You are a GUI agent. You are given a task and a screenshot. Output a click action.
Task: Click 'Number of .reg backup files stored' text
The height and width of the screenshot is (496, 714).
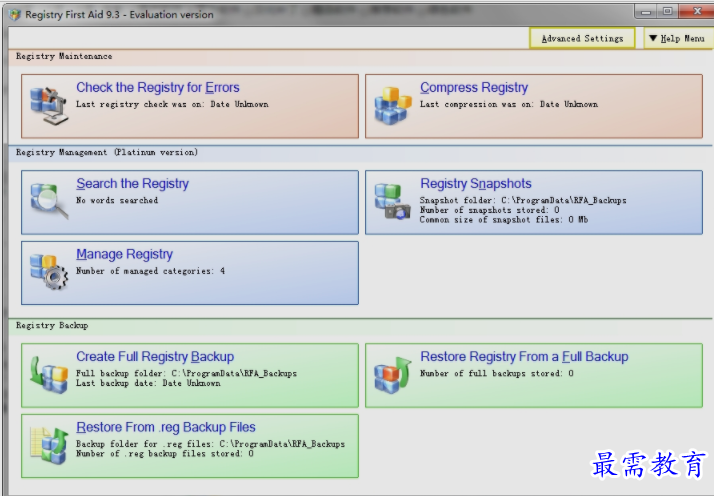pyautogui.click(x=164, y=454)
